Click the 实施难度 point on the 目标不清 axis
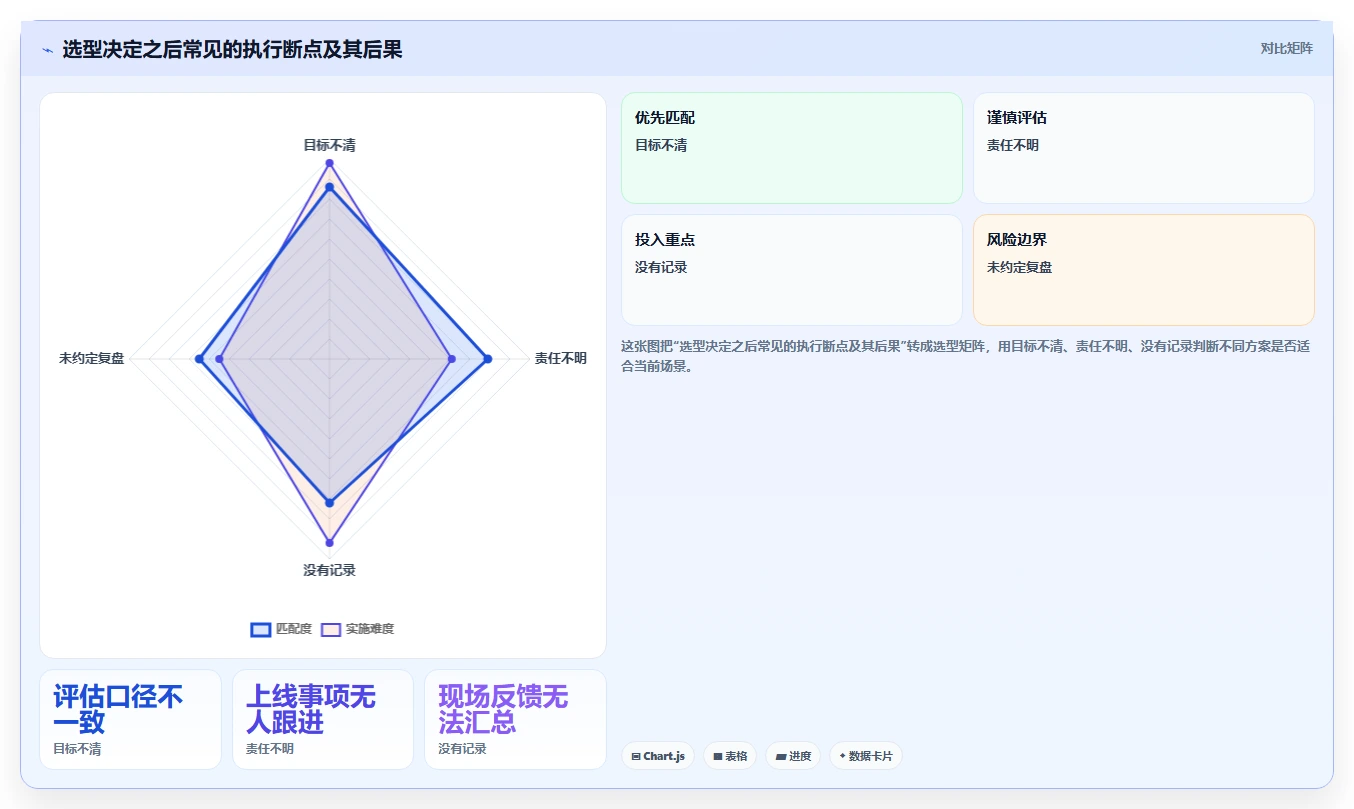1354x809 pixels. click(x=329, y=163)
